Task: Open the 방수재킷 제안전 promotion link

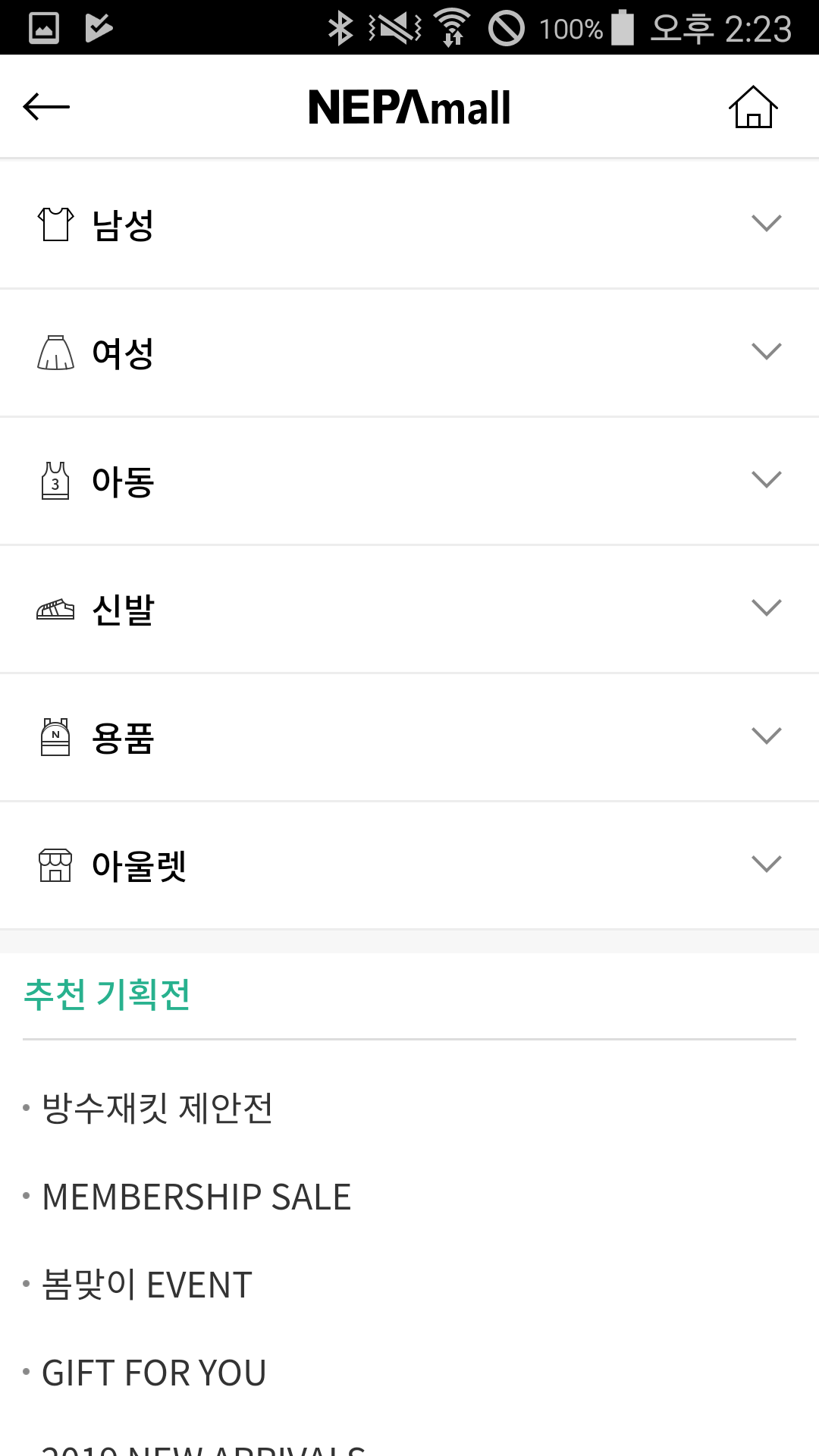Action: [158, 1109]
